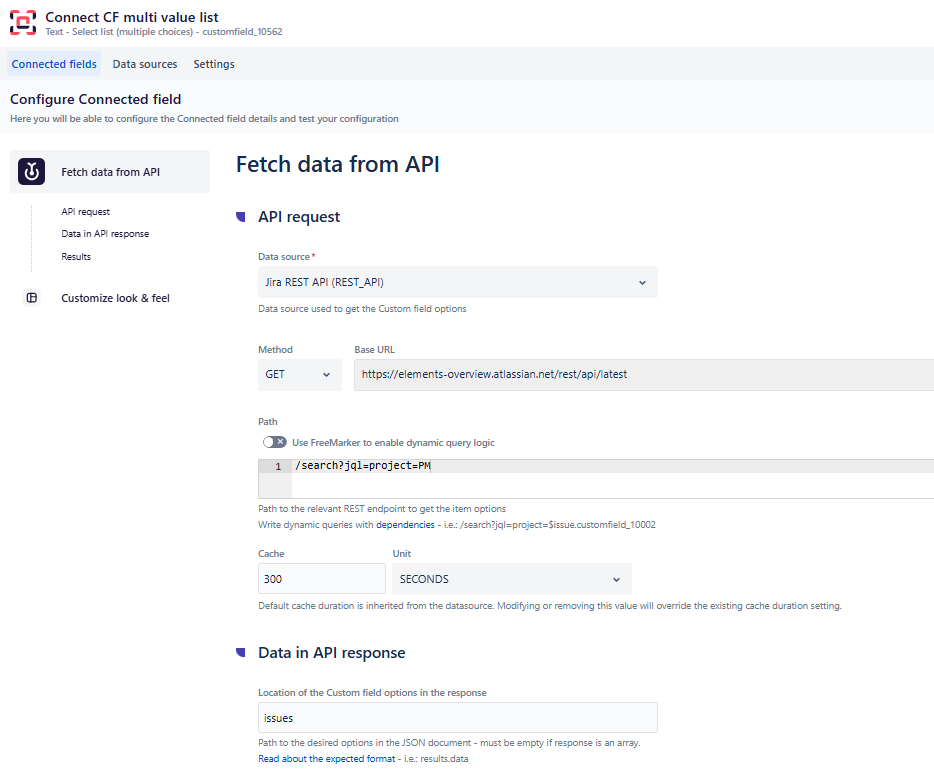Click the Cache value input field
934x784 pixels.
(x=321, y=578)
